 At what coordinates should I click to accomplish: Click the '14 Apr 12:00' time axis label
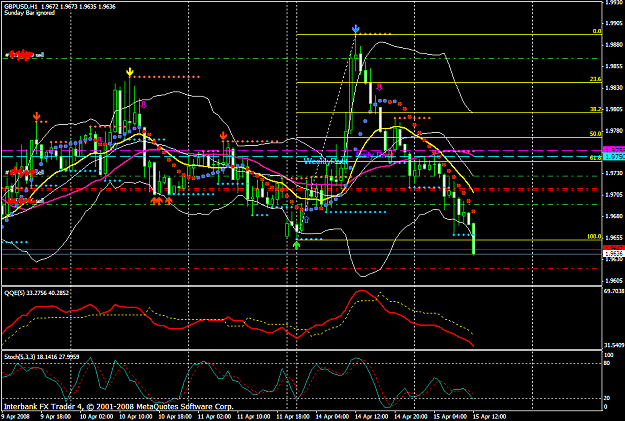point(372,417)
